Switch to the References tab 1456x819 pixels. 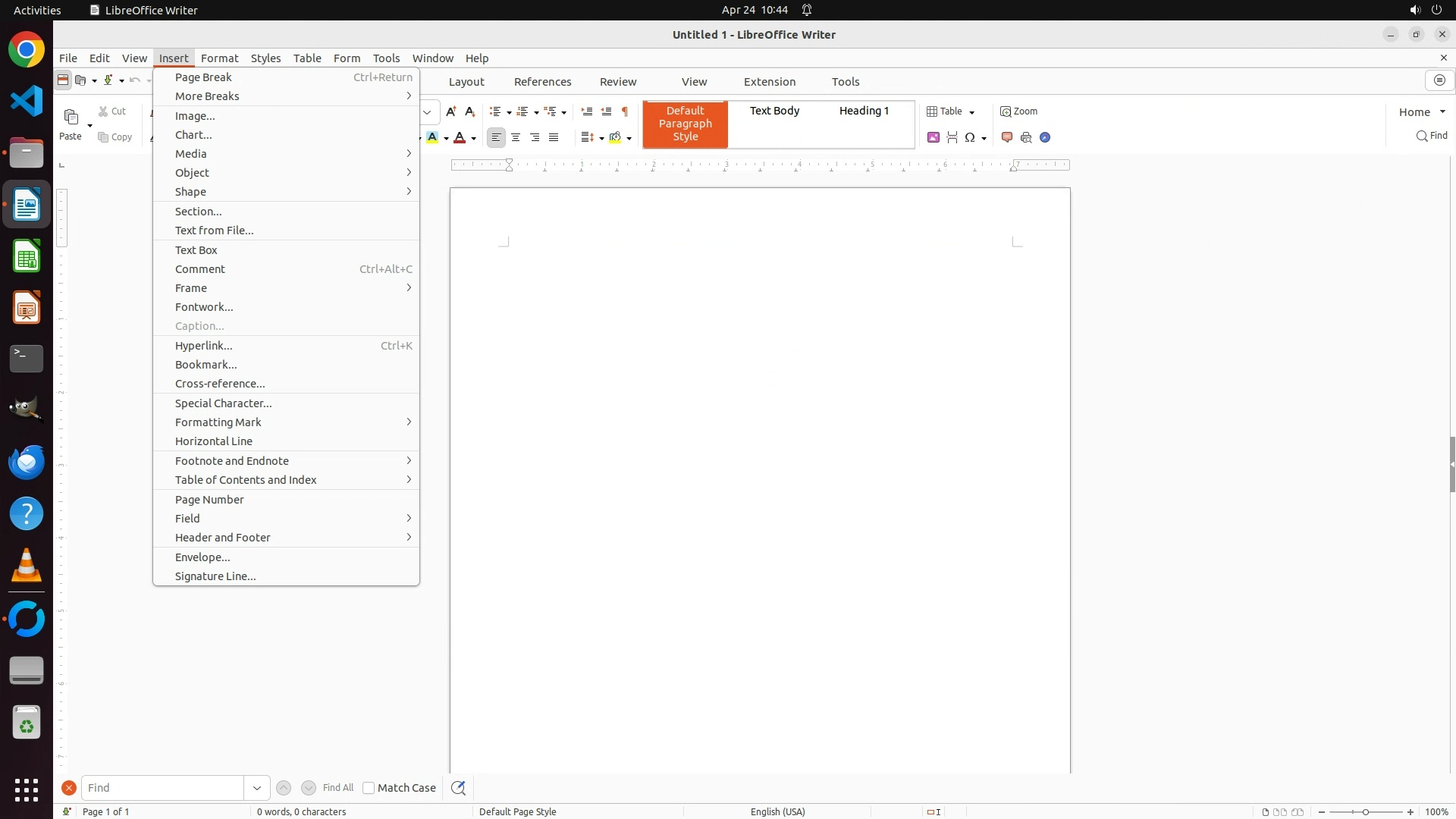[542, 81]
